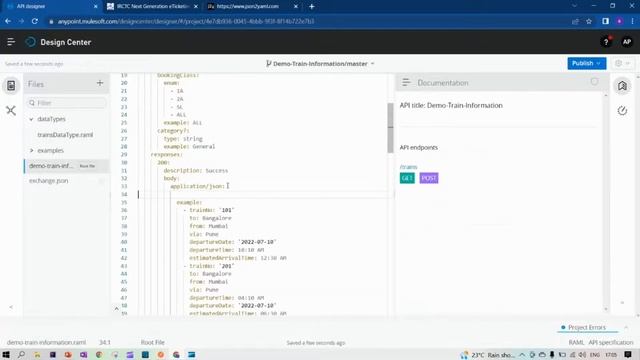The height and width of the screenshot is (360, 640).
Task: Add a new file with plus icon
Action: (x=100, y=83)
